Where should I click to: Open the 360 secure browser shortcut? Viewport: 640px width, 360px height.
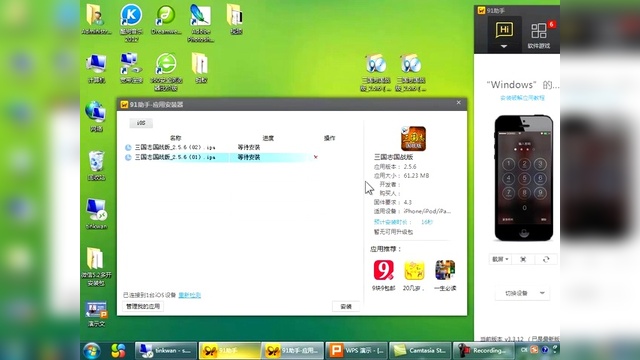pos(166,72)
